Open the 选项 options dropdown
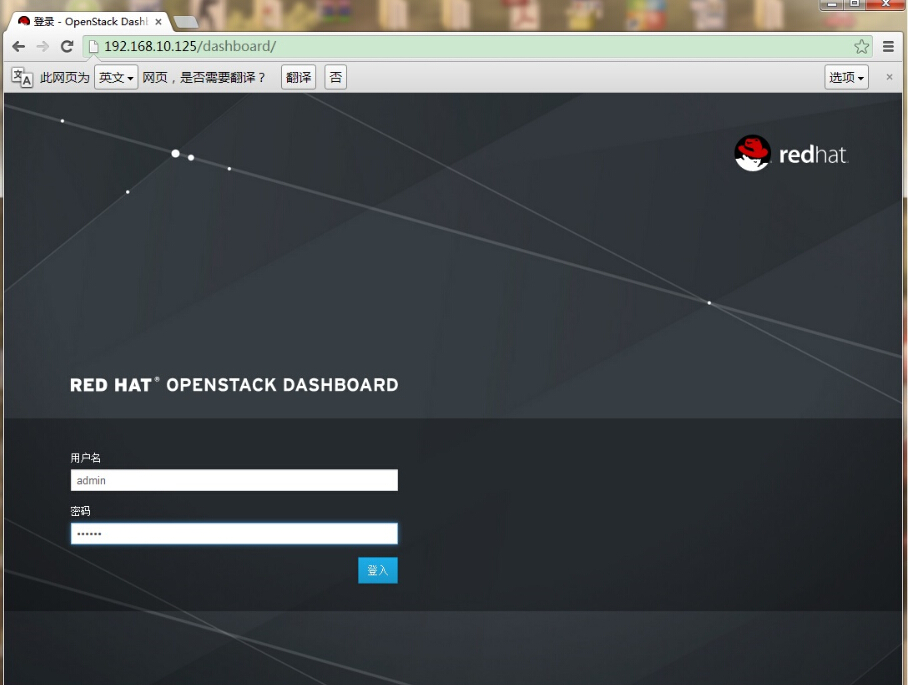The height and width of the screenshot is (685, 908). (x=846, y=77)
